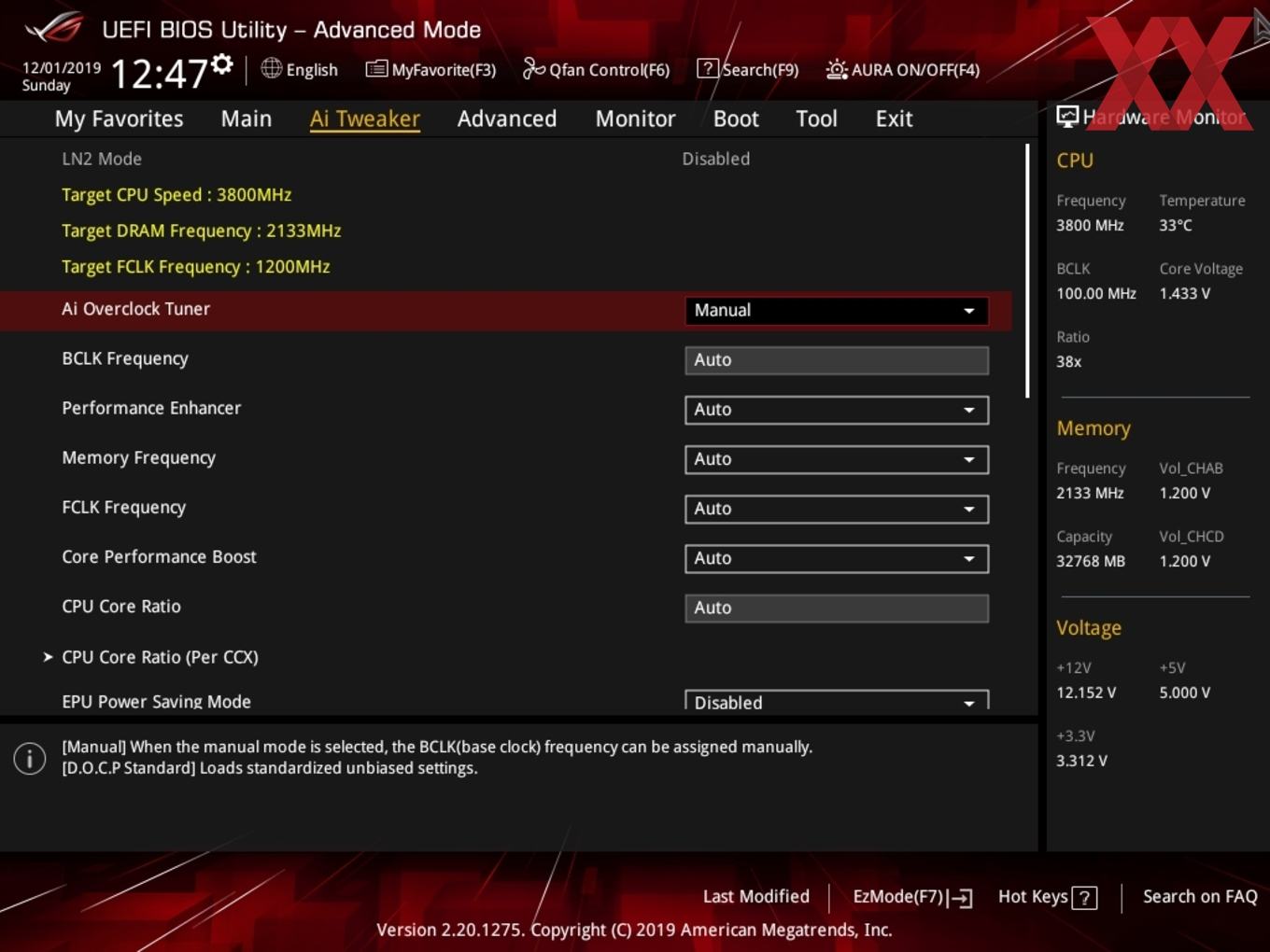Click +5V 5.000 V reading
The width and height of the screenshot is (1270, 952).
[1185, 693]
